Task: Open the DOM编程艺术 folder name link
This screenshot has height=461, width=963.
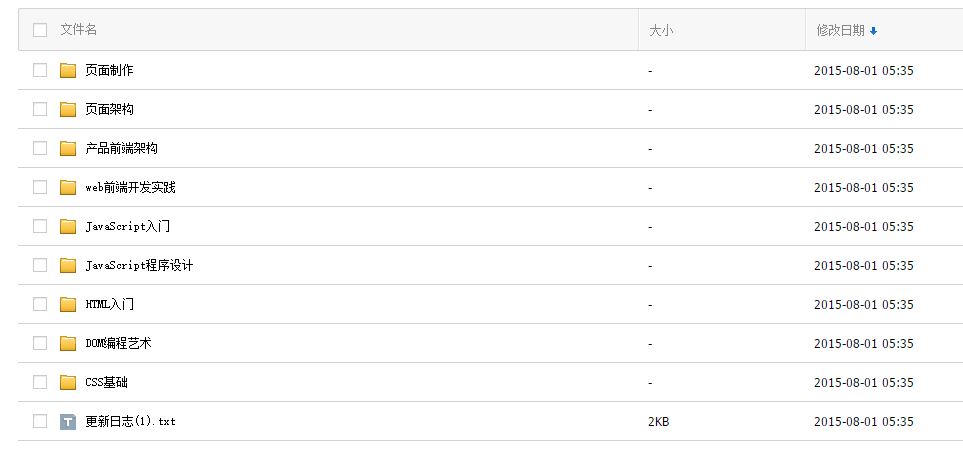Action: click(x=119, y=343)
